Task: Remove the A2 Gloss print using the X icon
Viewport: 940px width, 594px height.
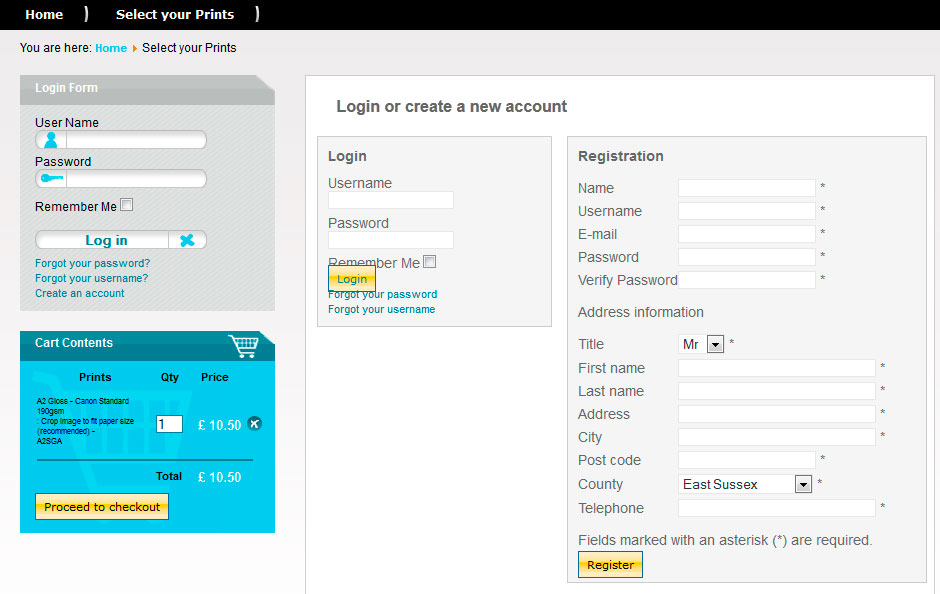Action: [254, 424]
